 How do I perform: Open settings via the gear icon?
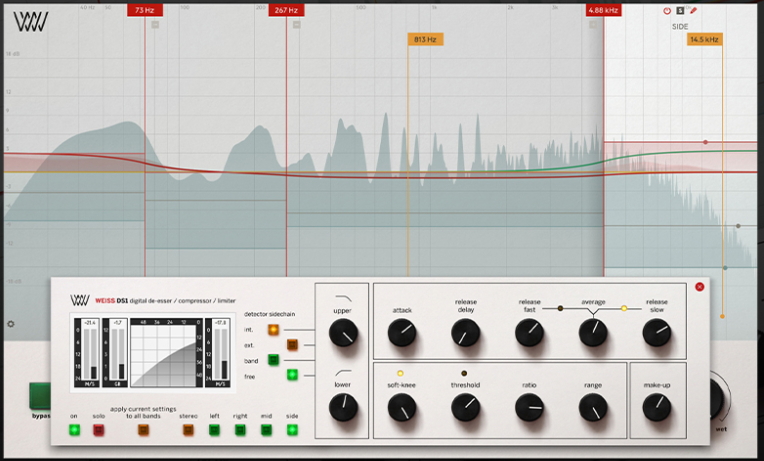tap(11, 324)
